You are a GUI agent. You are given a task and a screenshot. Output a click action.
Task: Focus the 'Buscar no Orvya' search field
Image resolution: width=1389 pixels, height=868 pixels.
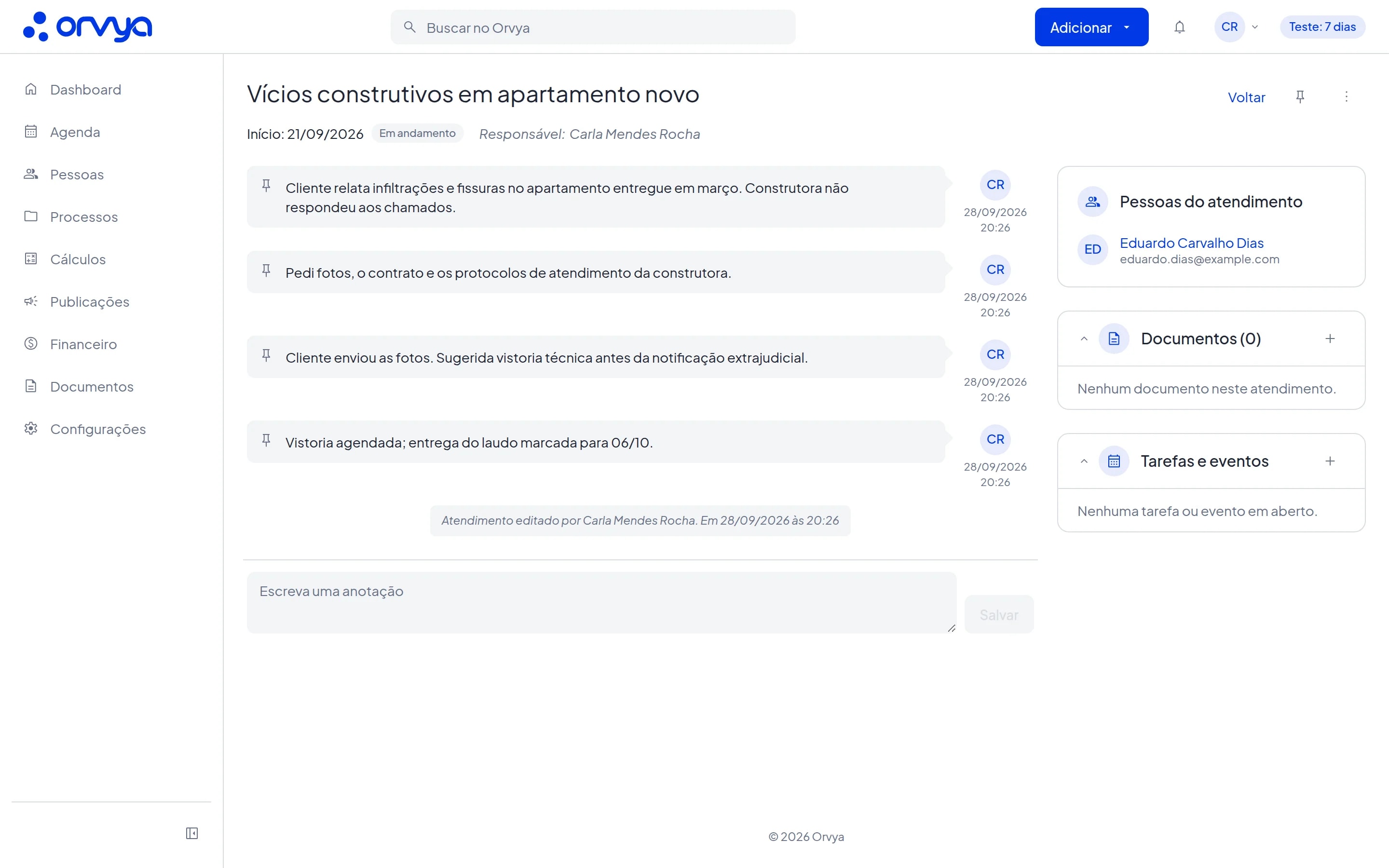pos(593,27)
